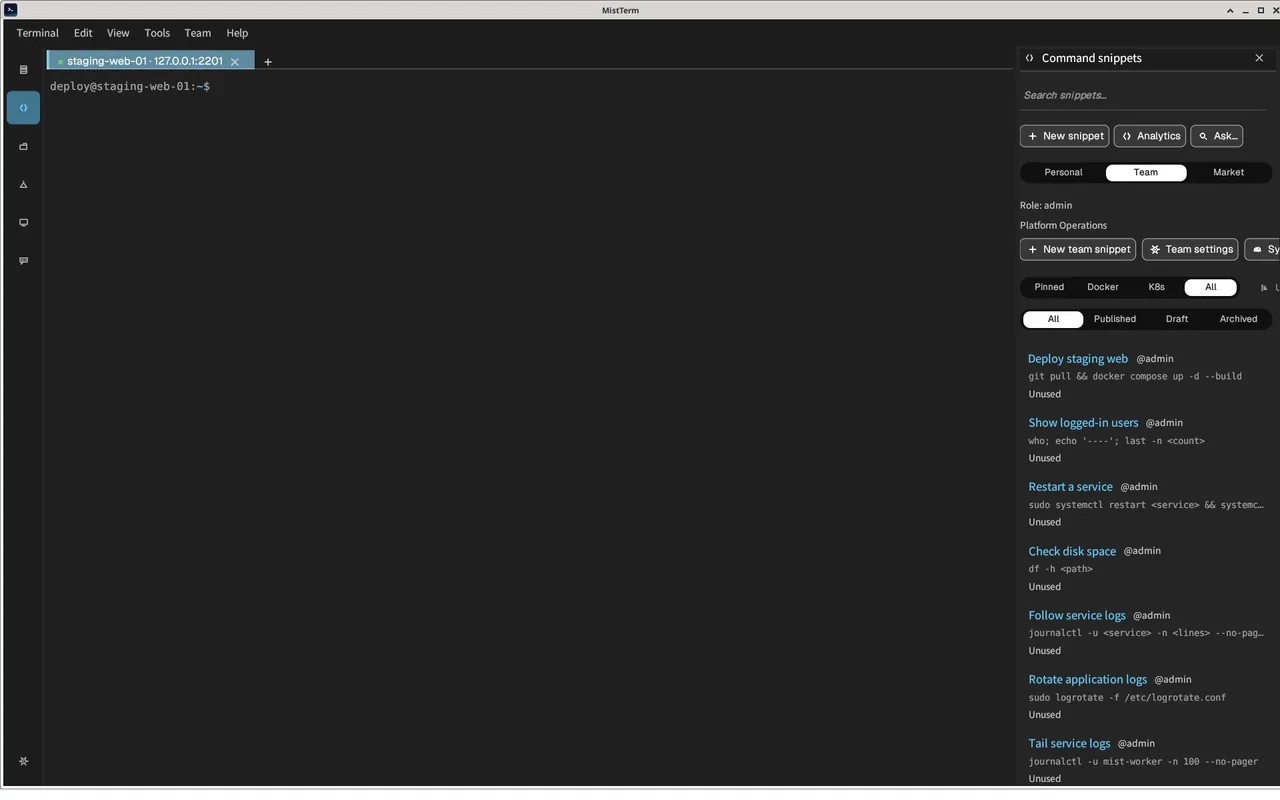
Task: Close the Command snippets panel
Action: (1259, 58)
